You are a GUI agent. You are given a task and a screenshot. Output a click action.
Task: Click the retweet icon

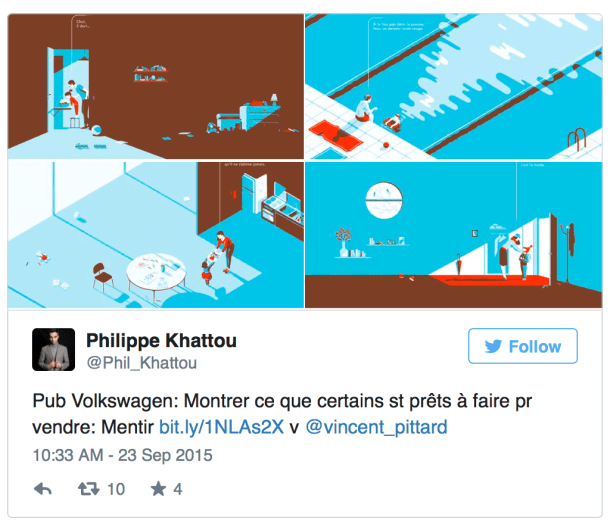(x=89, y=489)
